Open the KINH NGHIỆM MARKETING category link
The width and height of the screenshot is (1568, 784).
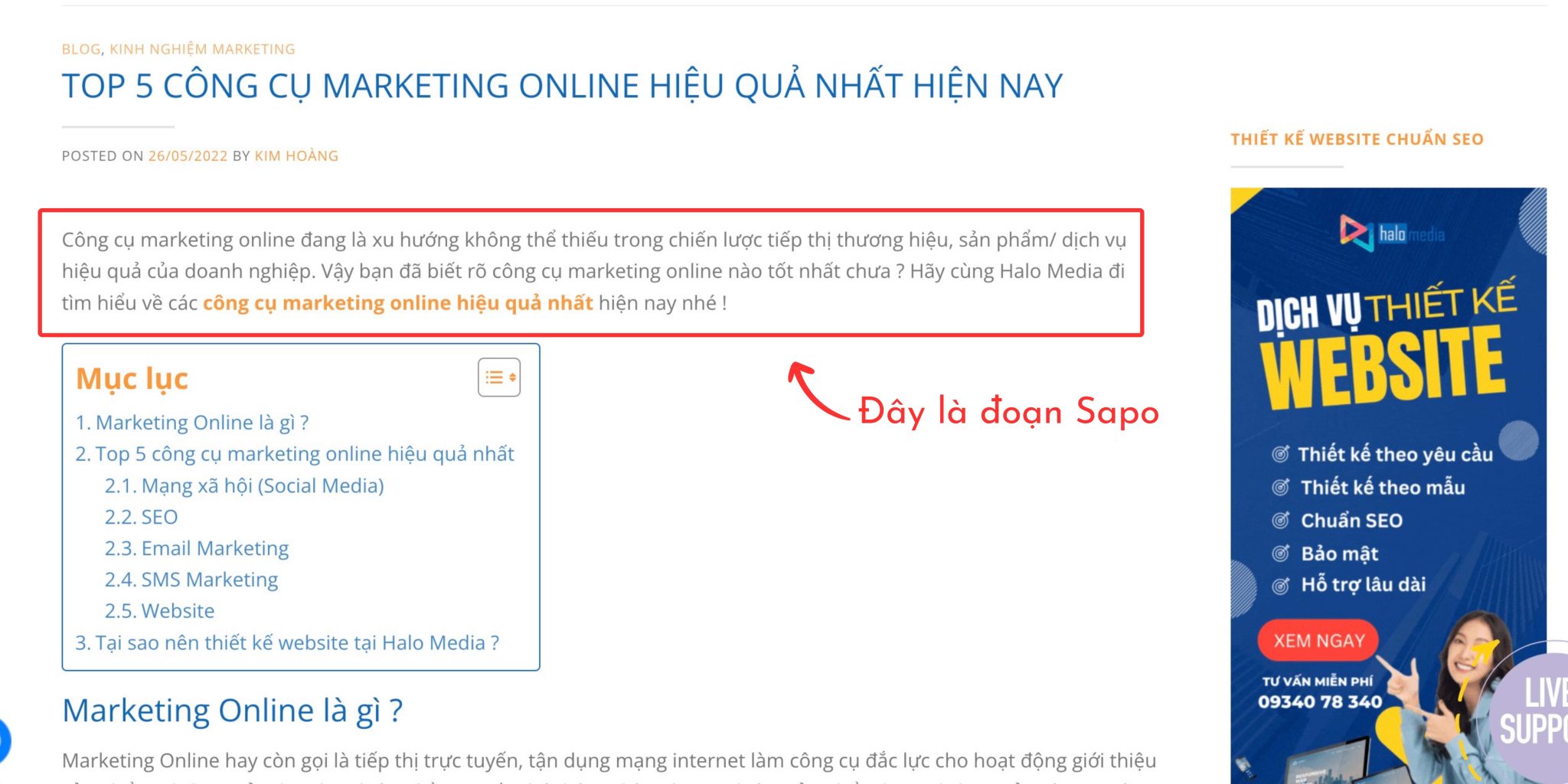tap(202, 49)
